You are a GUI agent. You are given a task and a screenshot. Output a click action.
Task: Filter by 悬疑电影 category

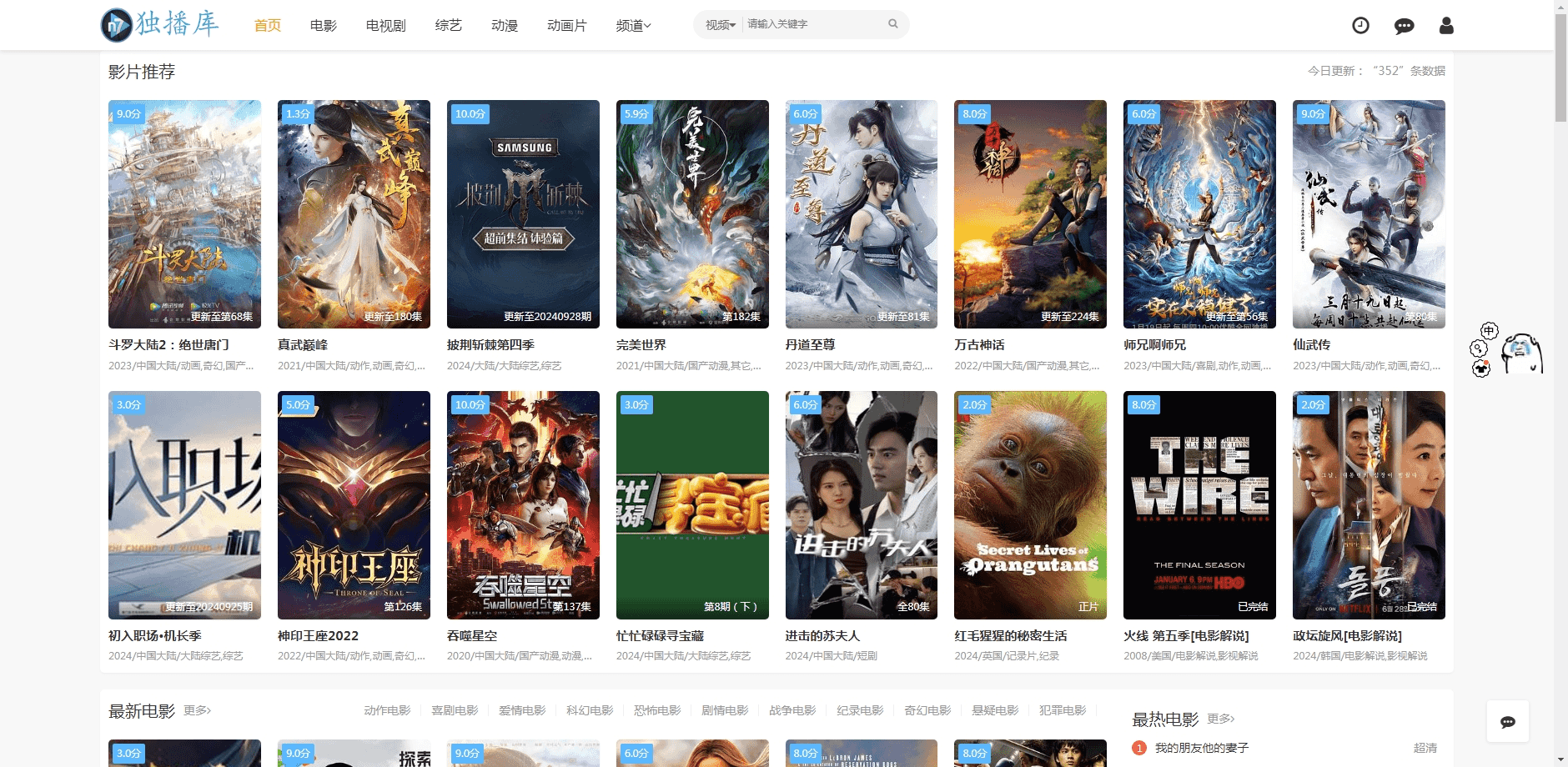click(x=995, y=710)
